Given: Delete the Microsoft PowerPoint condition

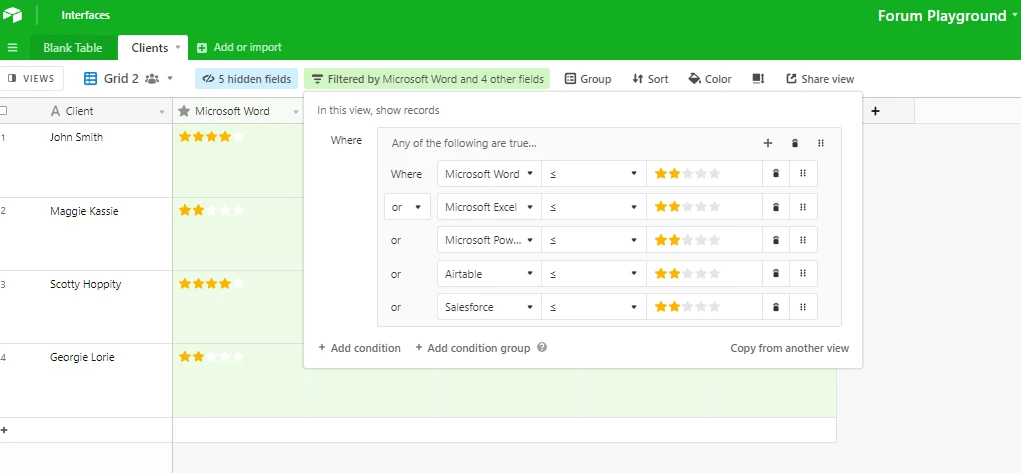Looking at the screenshot, I should coord(776,240).
